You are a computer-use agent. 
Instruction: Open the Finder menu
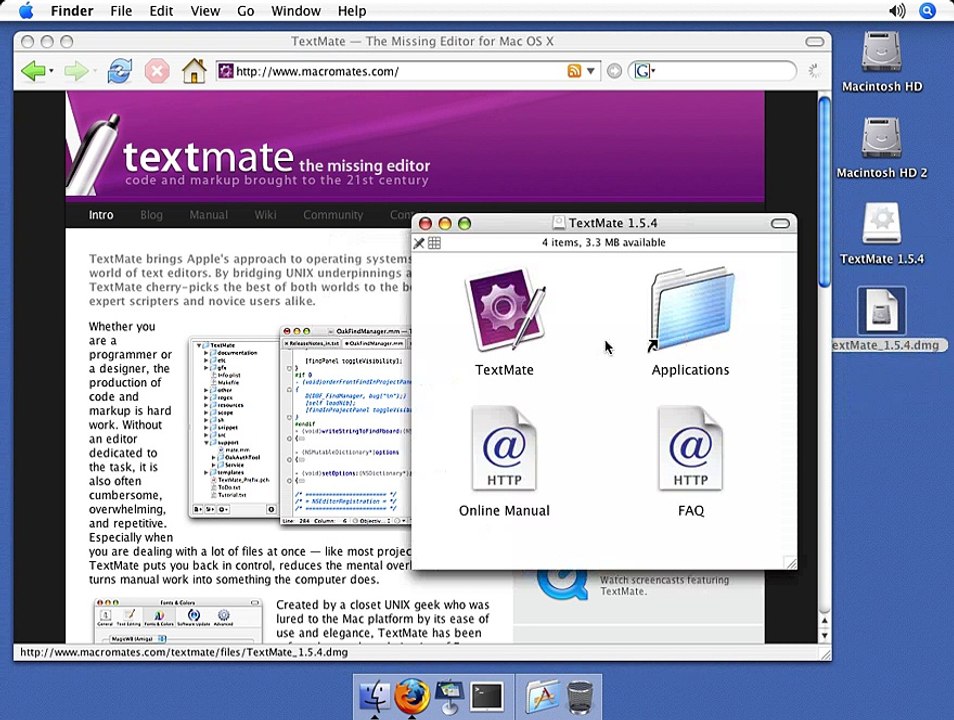pyautogui.click(x=72, y=11)
